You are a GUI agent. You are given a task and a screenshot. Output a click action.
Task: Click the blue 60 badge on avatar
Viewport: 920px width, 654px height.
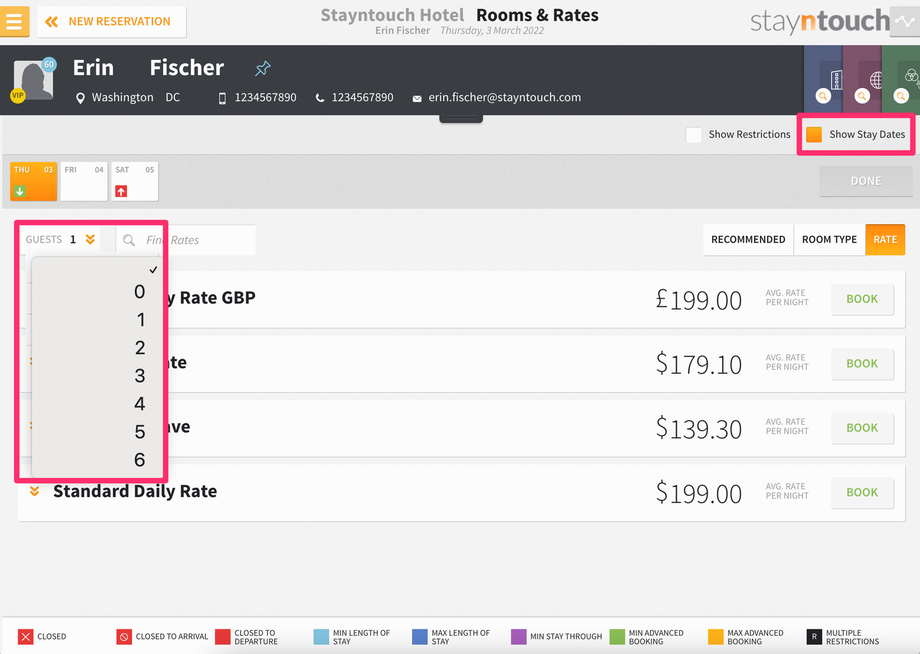(49, 65)
